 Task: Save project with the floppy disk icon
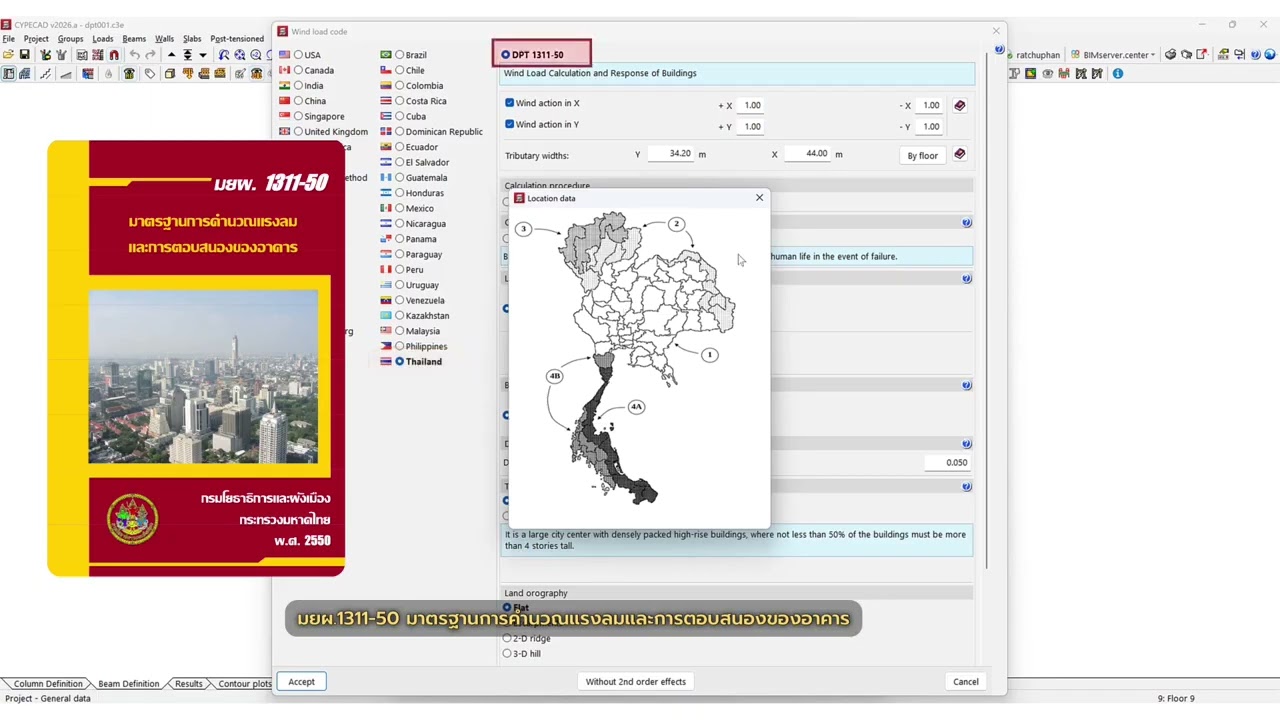pyautogui.click(x=24, y=55)
